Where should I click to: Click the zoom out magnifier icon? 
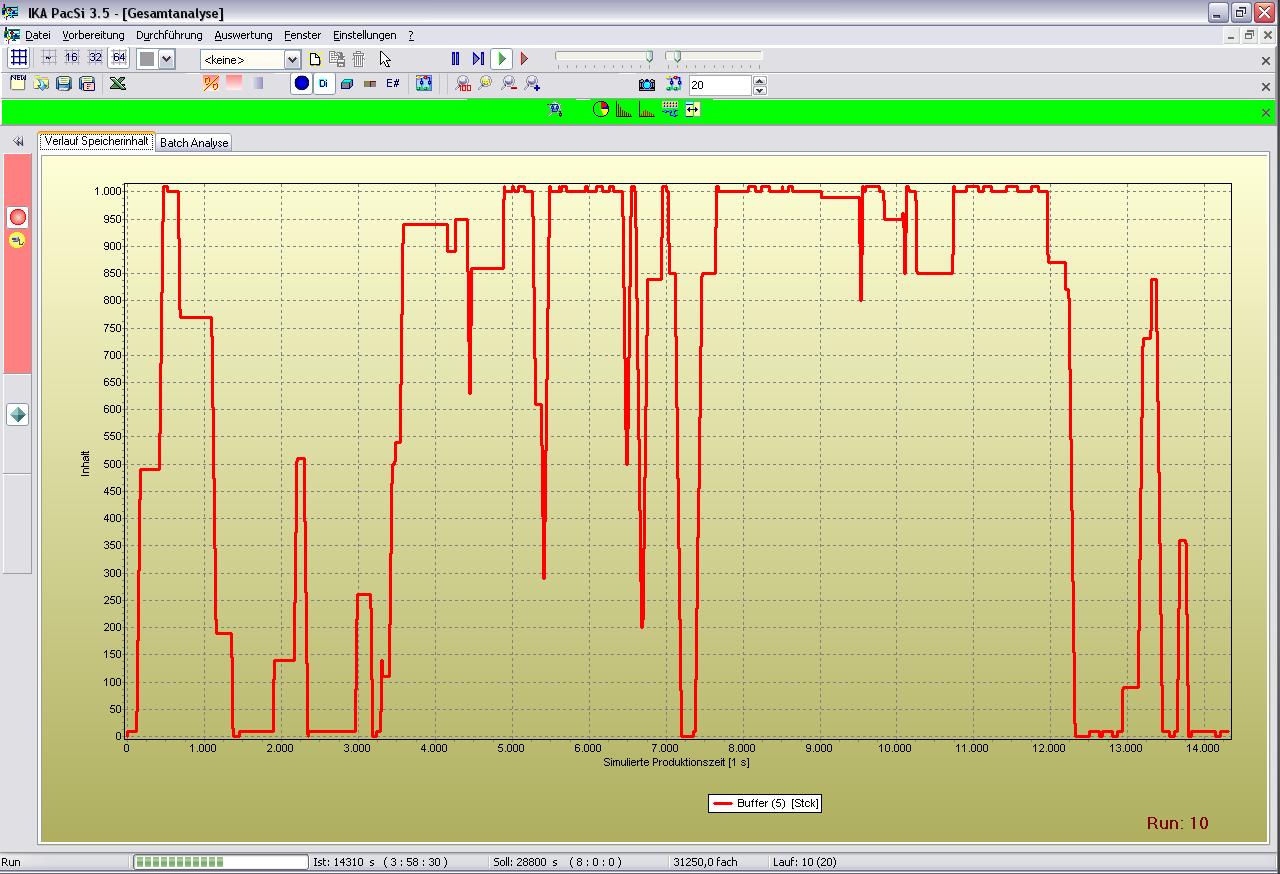[509, 84]
